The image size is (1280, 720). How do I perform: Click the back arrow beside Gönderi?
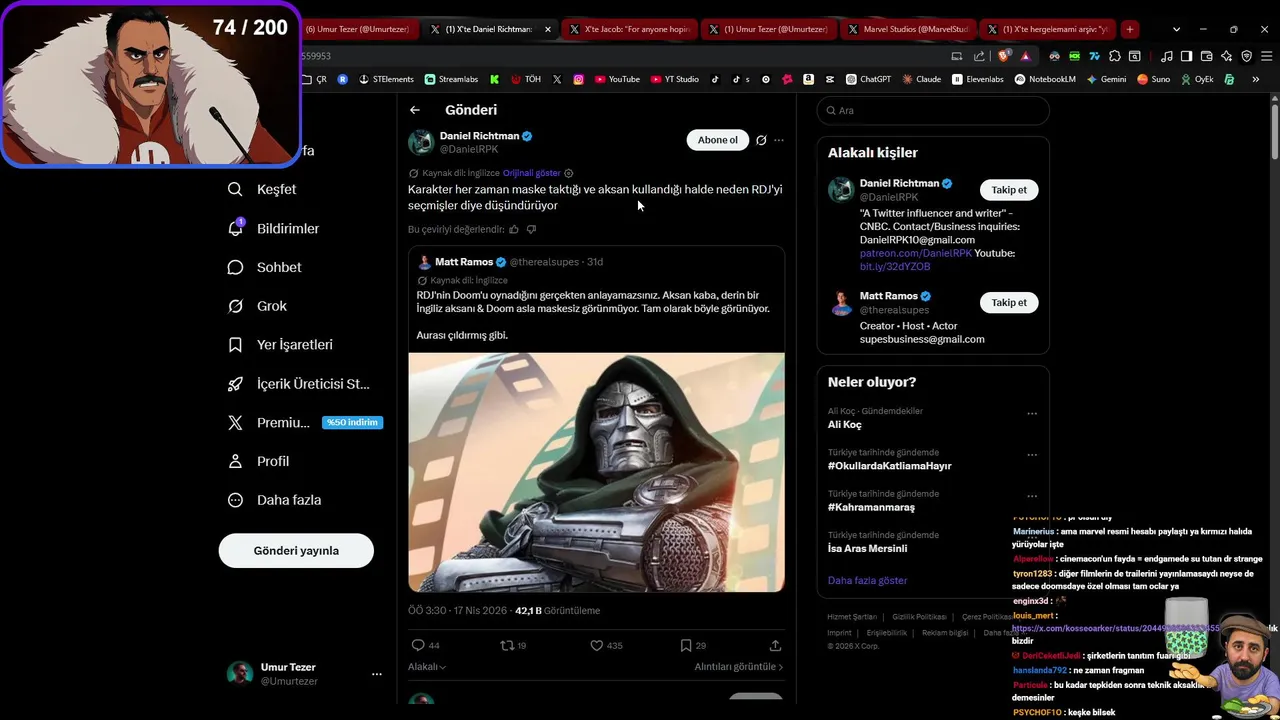point(415,110)
